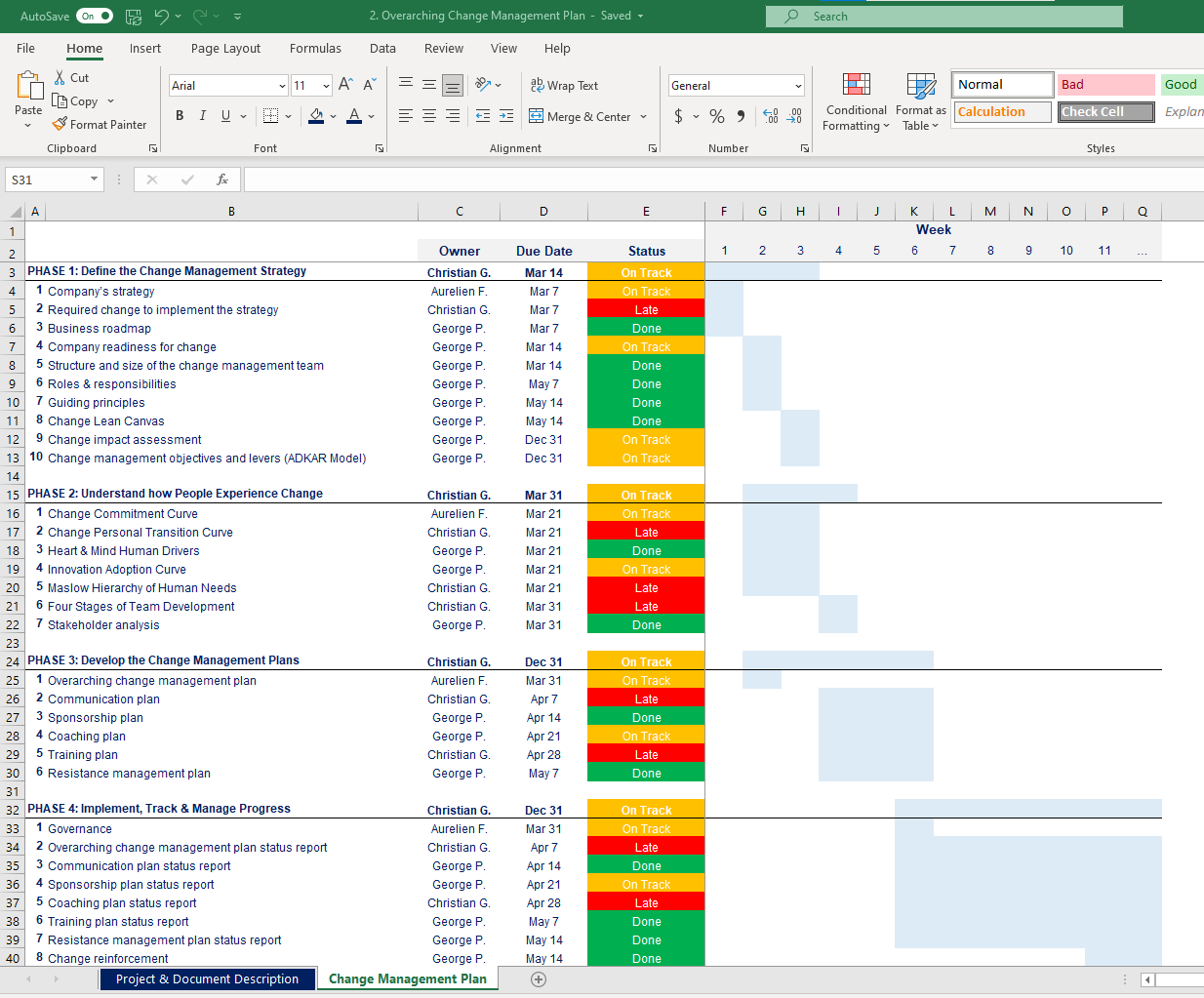Open the Arial font name dropdown
The width and height of the screenshot is (1204, 998).
click(282, 86)
